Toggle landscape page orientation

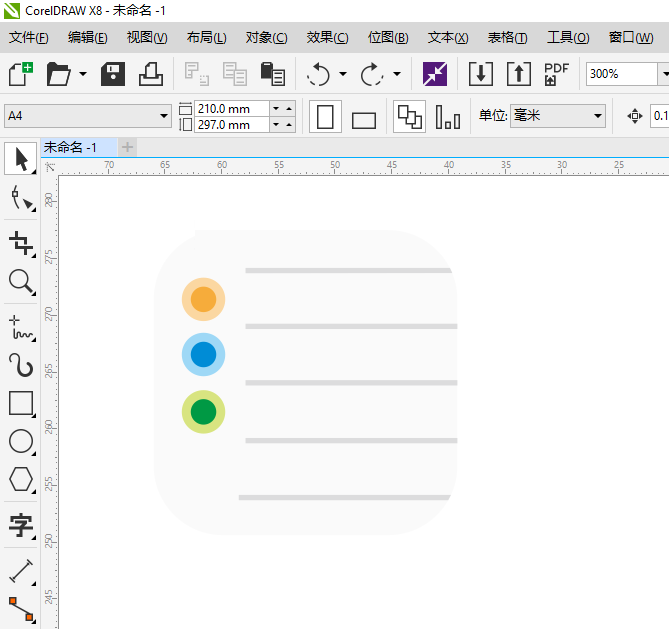point(364,119)
